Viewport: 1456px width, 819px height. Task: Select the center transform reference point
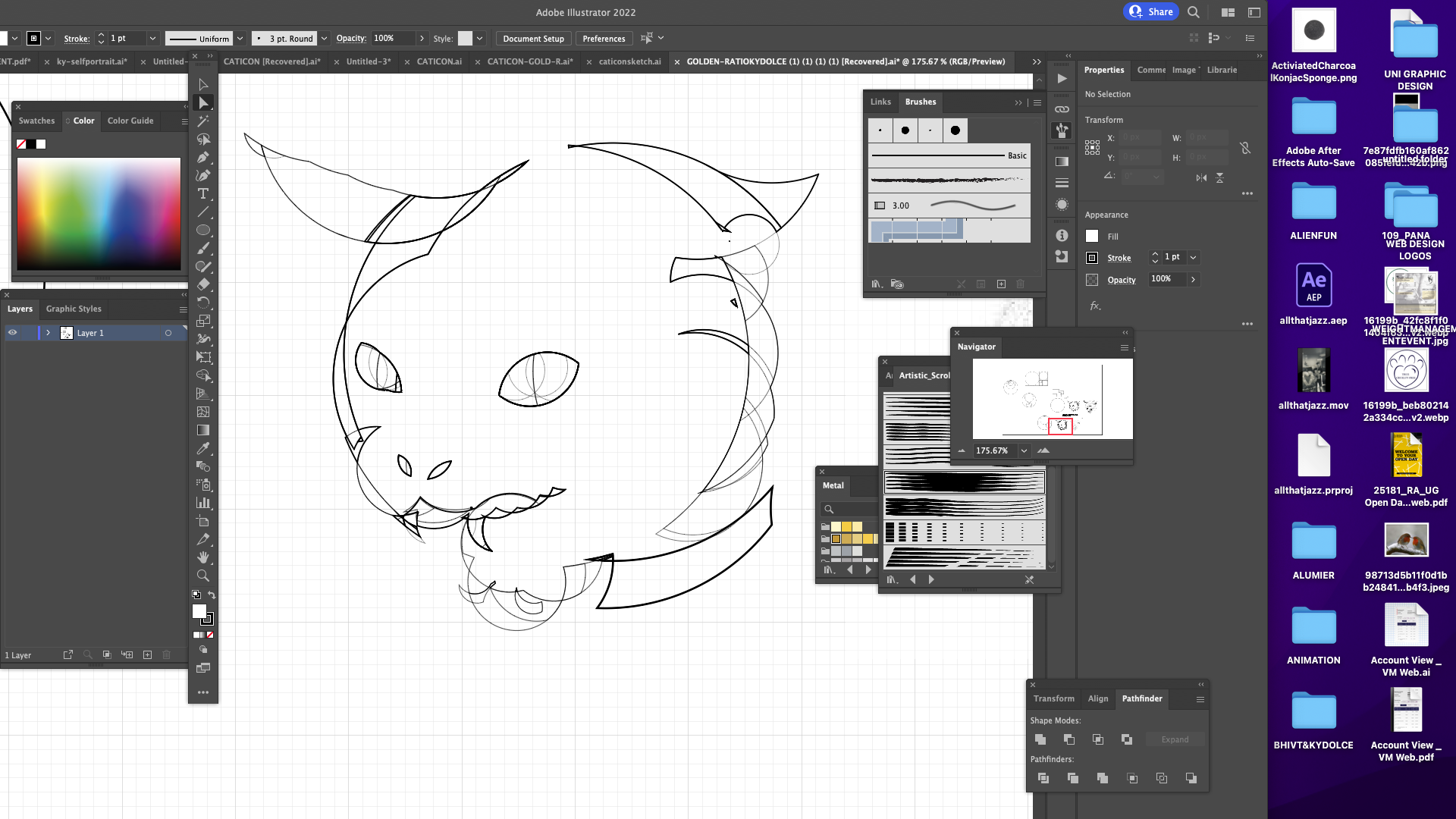point(1092,148)
